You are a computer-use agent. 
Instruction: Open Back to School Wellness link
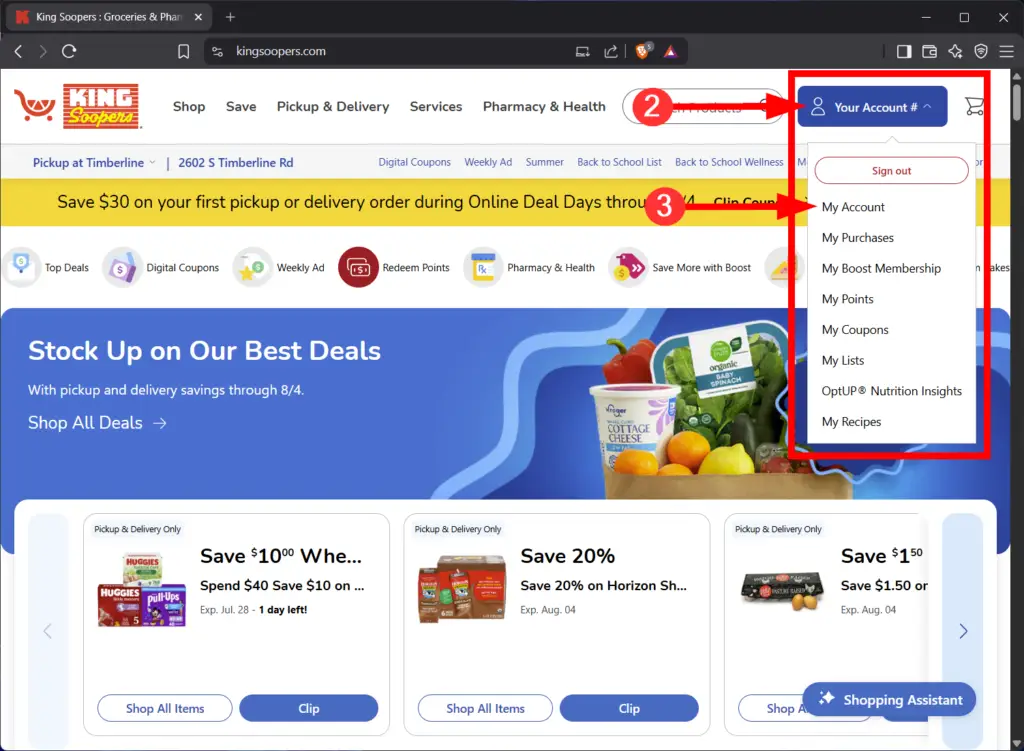click(x=729, y=162)
